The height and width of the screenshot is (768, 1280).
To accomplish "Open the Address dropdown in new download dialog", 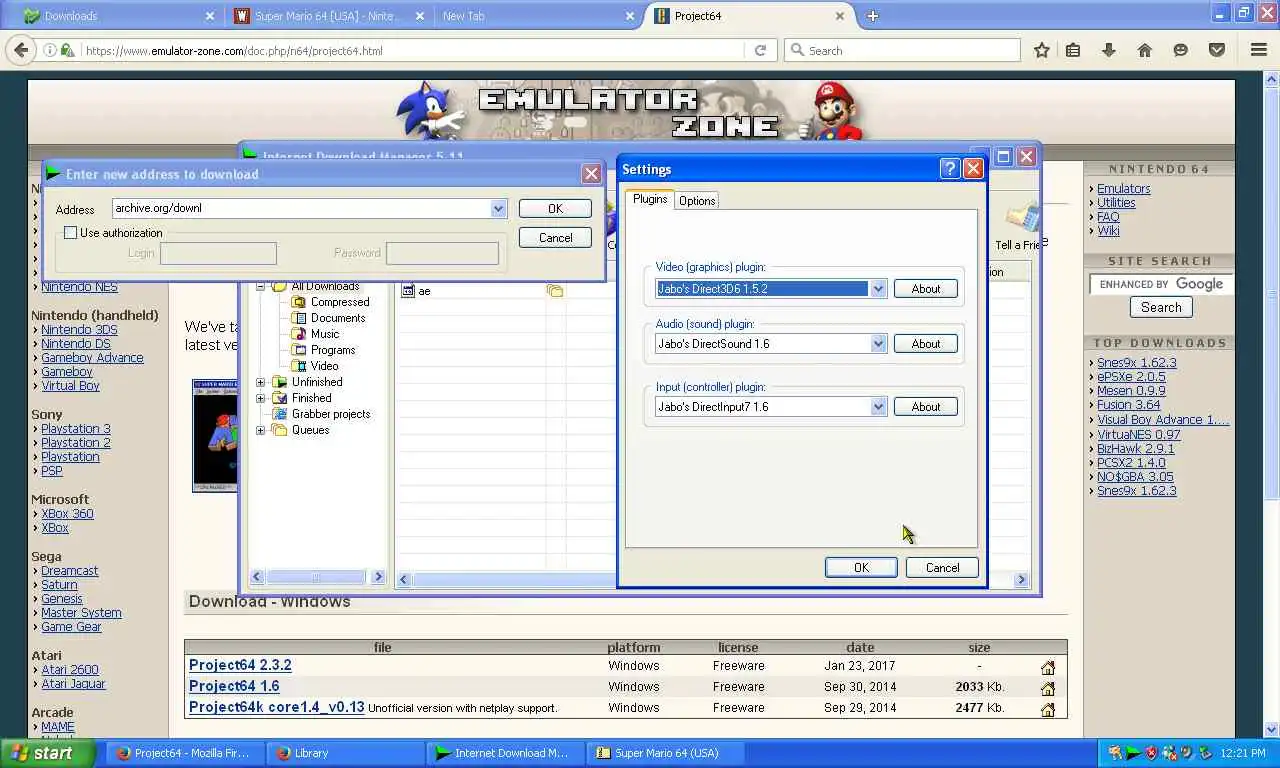I will [x=498, y=208].
